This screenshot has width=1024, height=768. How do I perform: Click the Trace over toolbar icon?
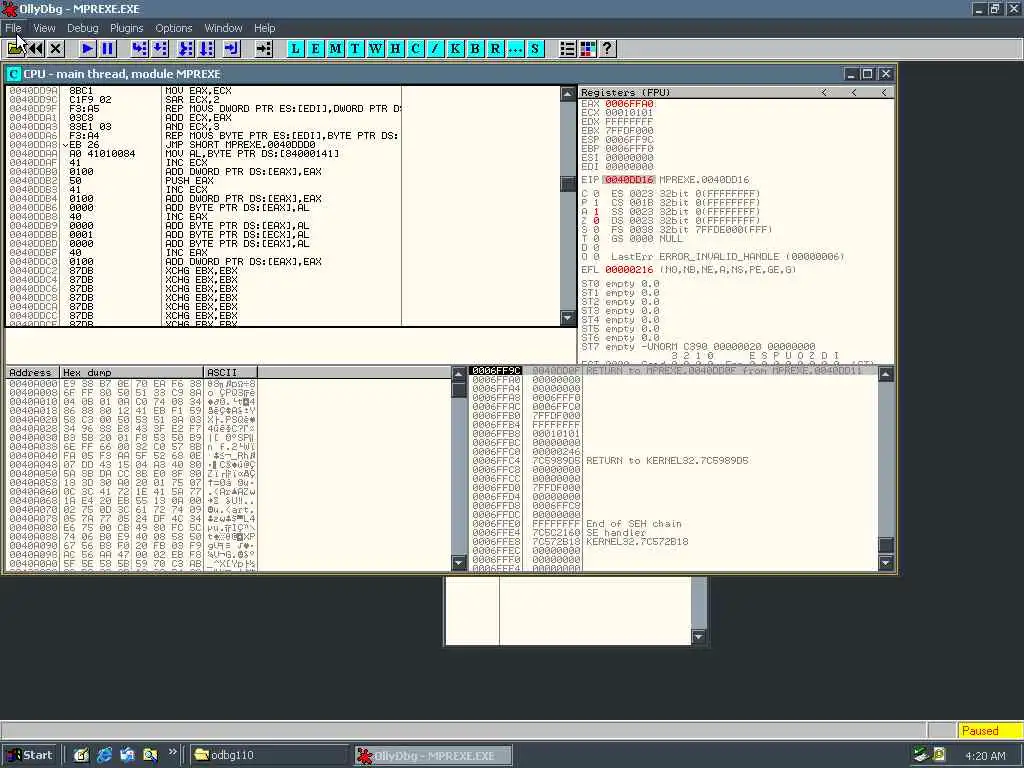[x=206, y=48]
